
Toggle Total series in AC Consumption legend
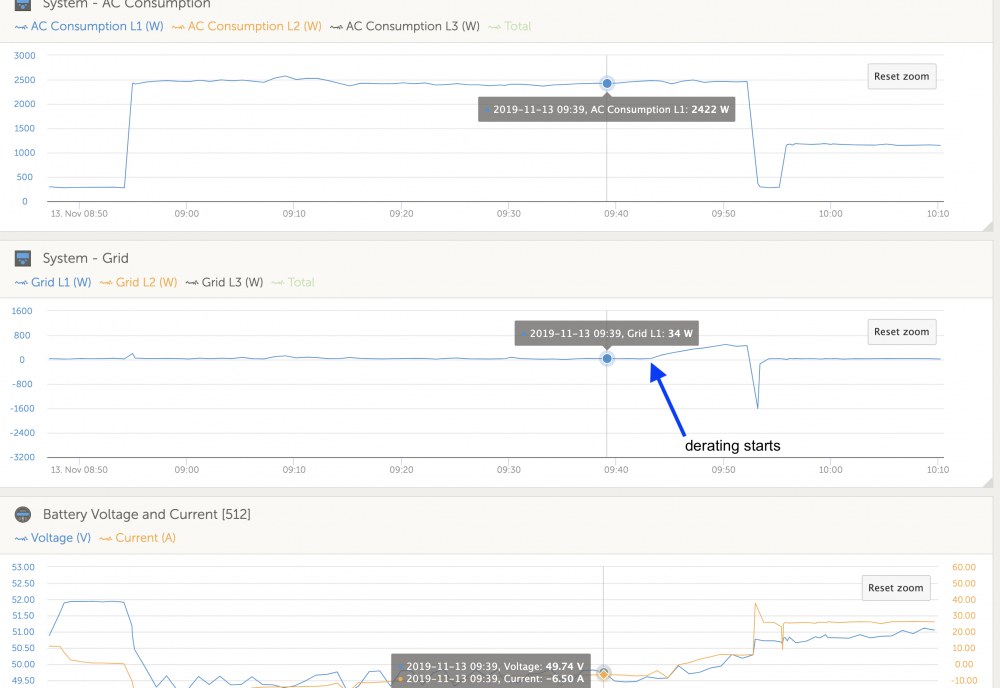pyautogui.click(x=510, y=26)
